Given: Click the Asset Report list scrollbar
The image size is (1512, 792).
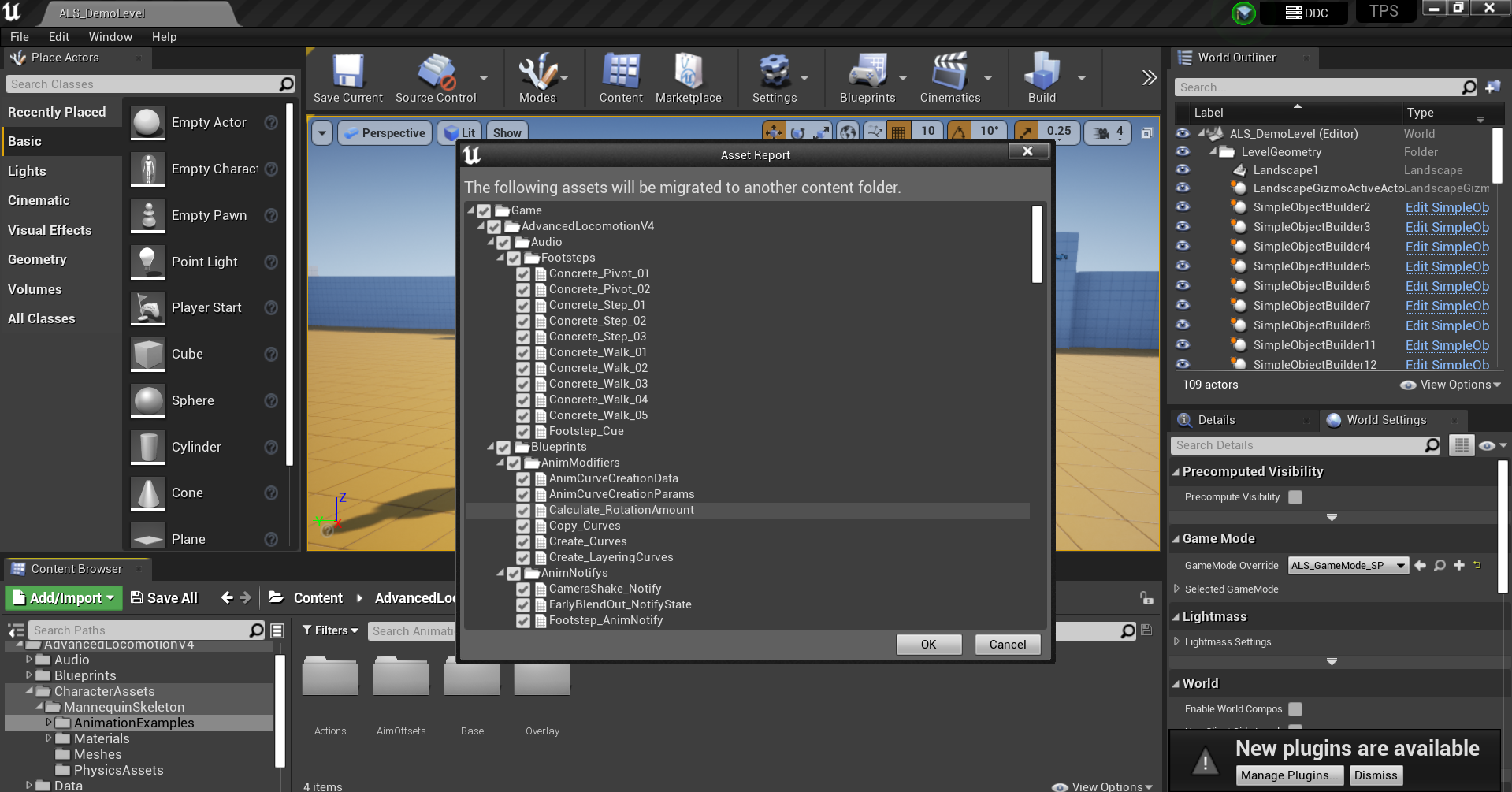Looking at the screenshot, I should 1037,244.
